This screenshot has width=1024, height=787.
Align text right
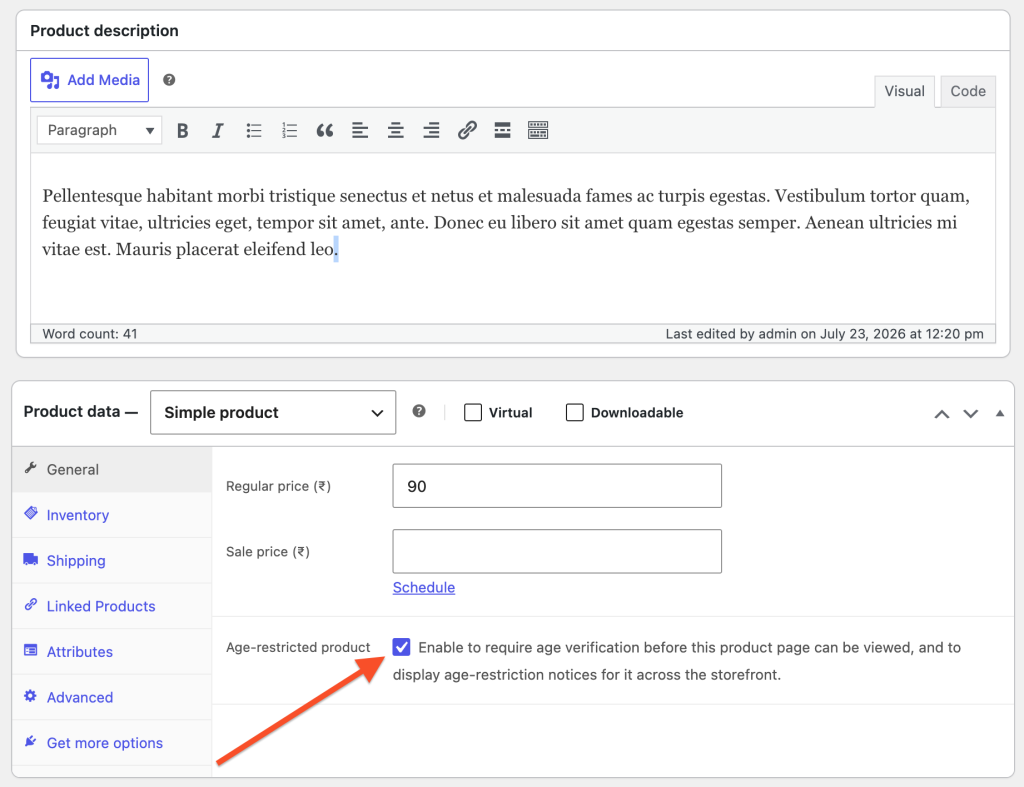[x=431, y=131]
